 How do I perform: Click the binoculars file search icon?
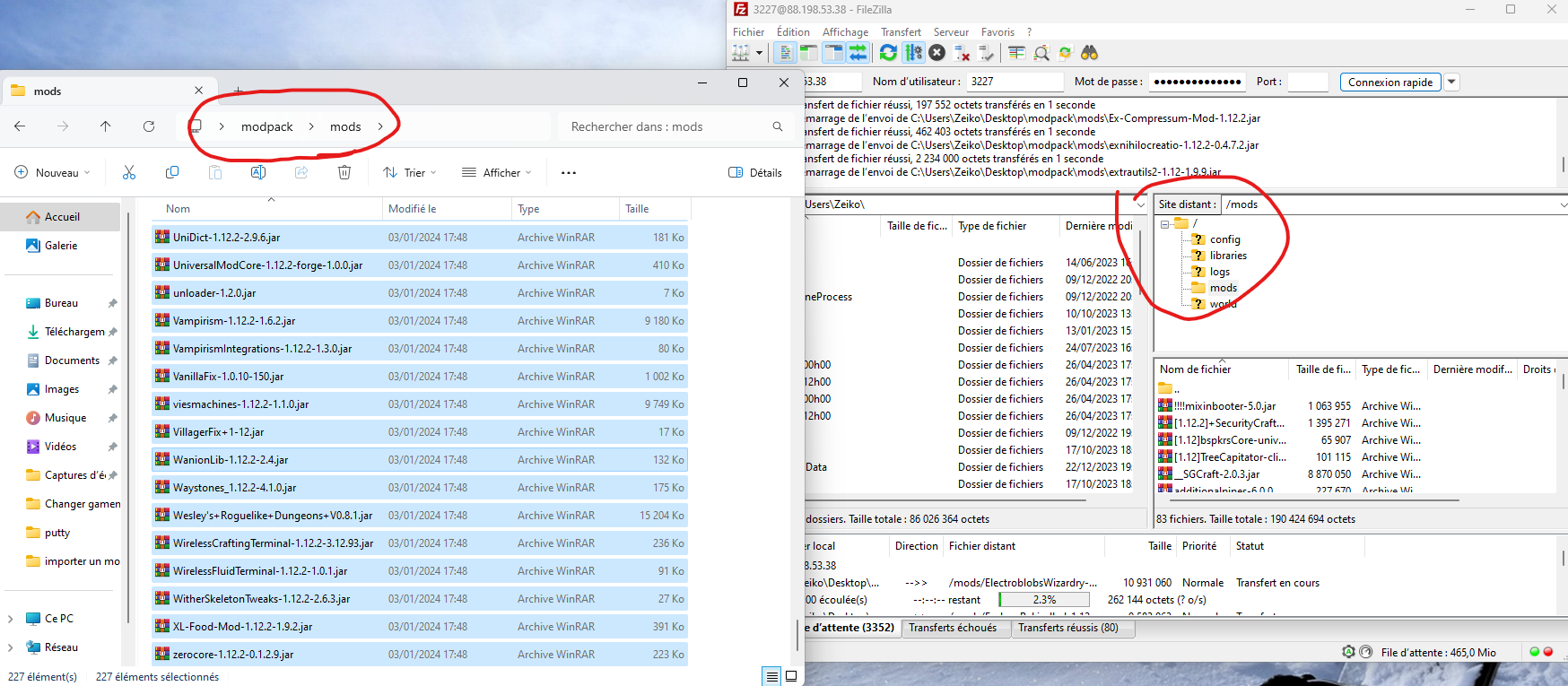click(x=1089, y=53)
